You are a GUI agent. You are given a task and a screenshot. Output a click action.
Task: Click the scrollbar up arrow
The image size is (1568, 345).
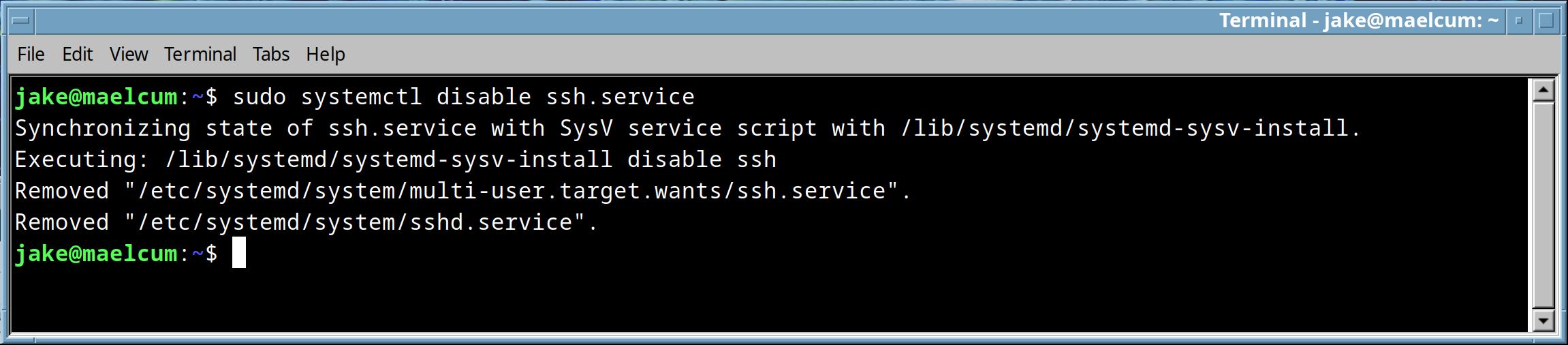(x=1542, y=91)
